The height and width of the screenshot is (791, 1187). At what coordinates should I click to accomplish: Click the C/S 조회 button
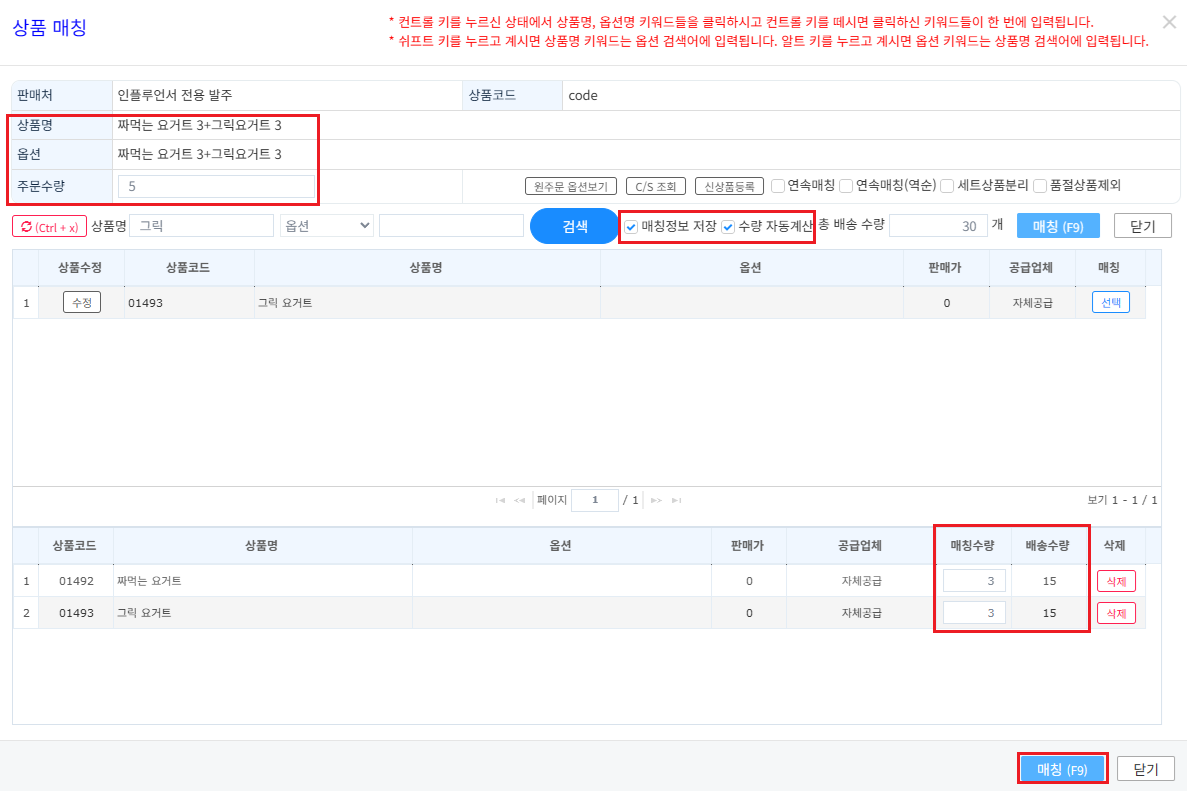[656, 186]
